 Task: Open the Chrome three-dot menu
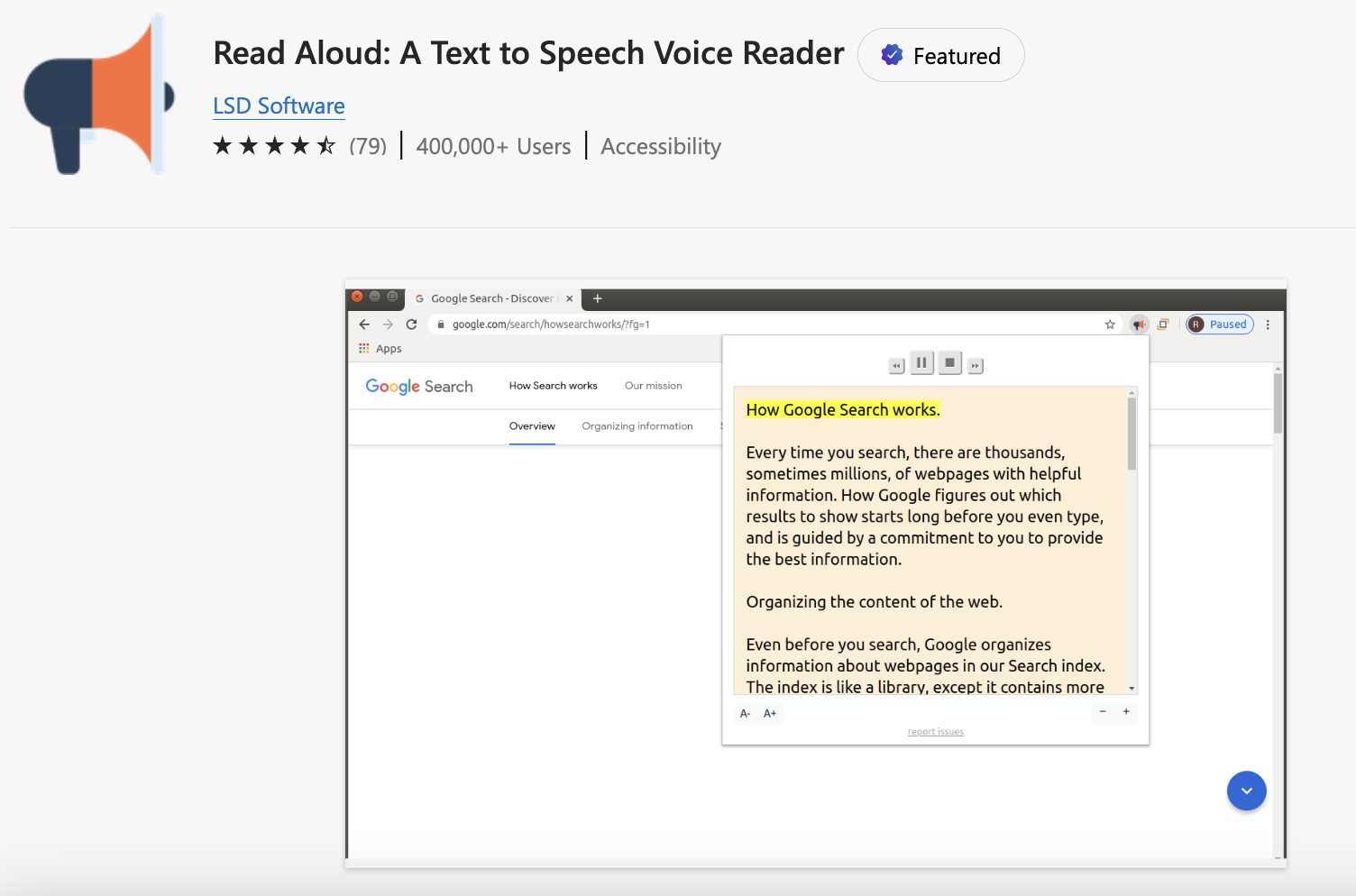pos(1268,325)
